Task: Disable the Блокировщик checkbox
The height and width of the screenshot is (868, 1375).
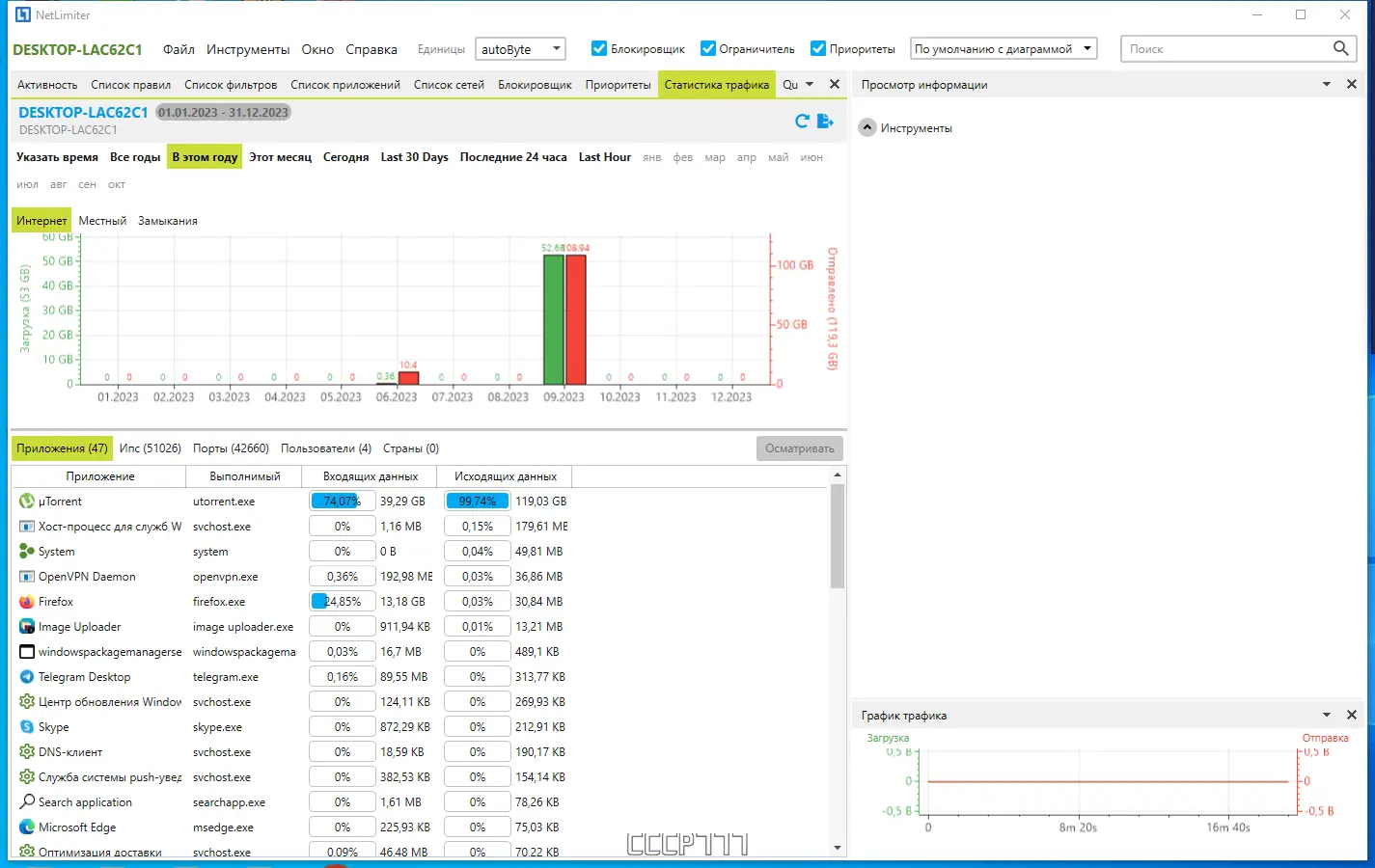Action: point(599,48)
